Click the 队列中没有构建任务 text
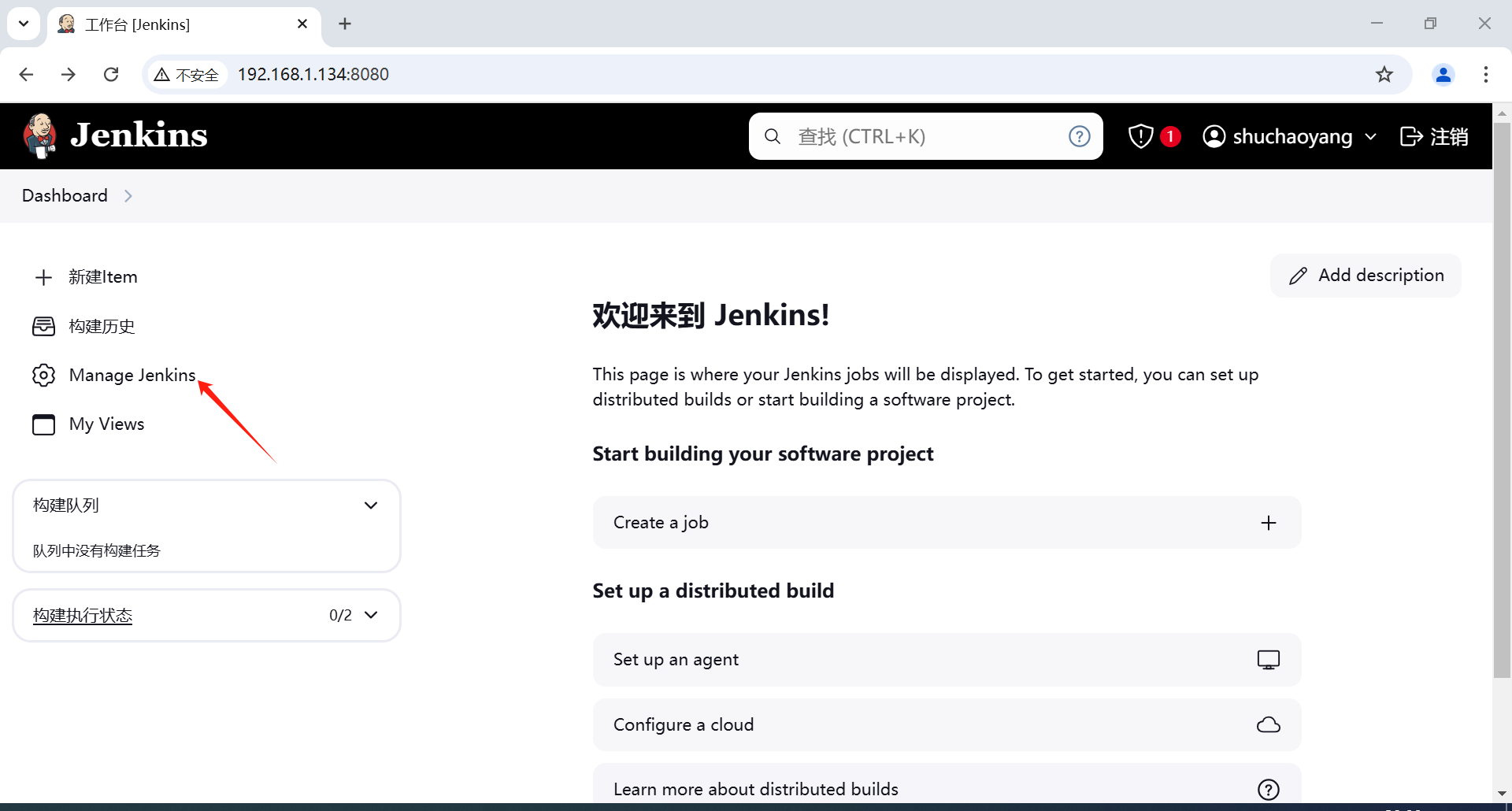The image size is (1512, 811). (x=96, y=551)
